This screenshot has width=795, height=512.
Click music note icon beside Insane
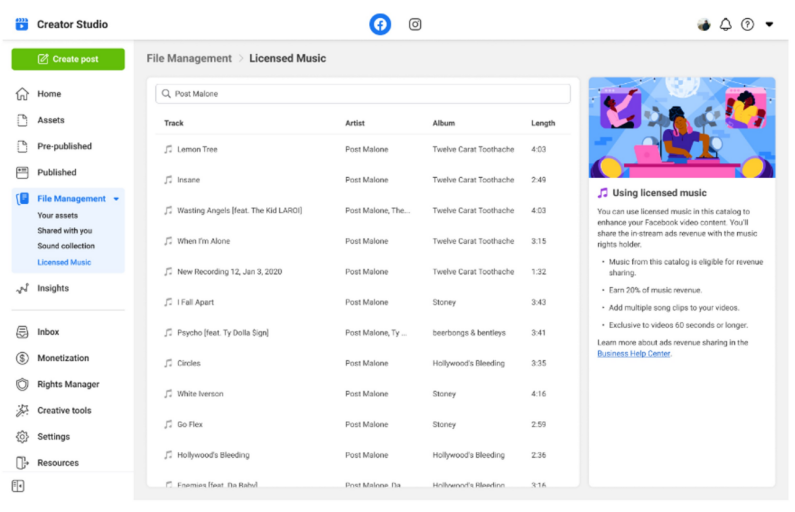[168, 180]
